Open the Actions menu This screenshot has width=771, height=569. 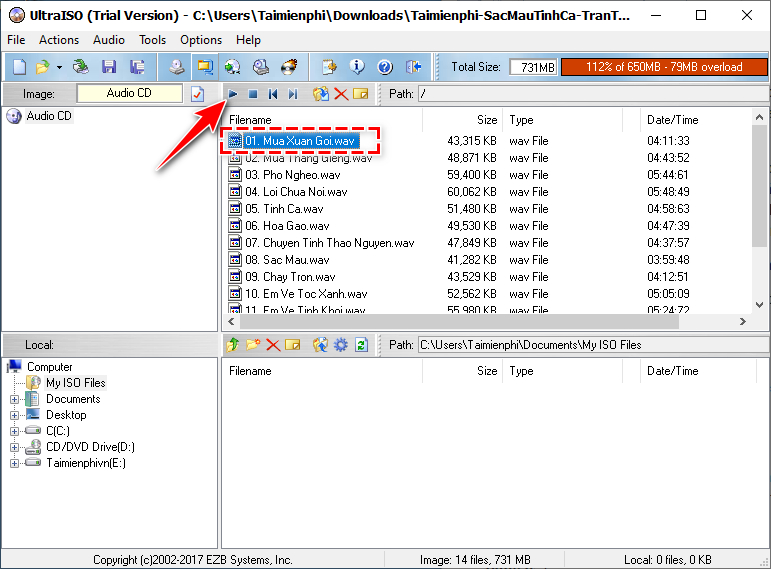point(59,40)
